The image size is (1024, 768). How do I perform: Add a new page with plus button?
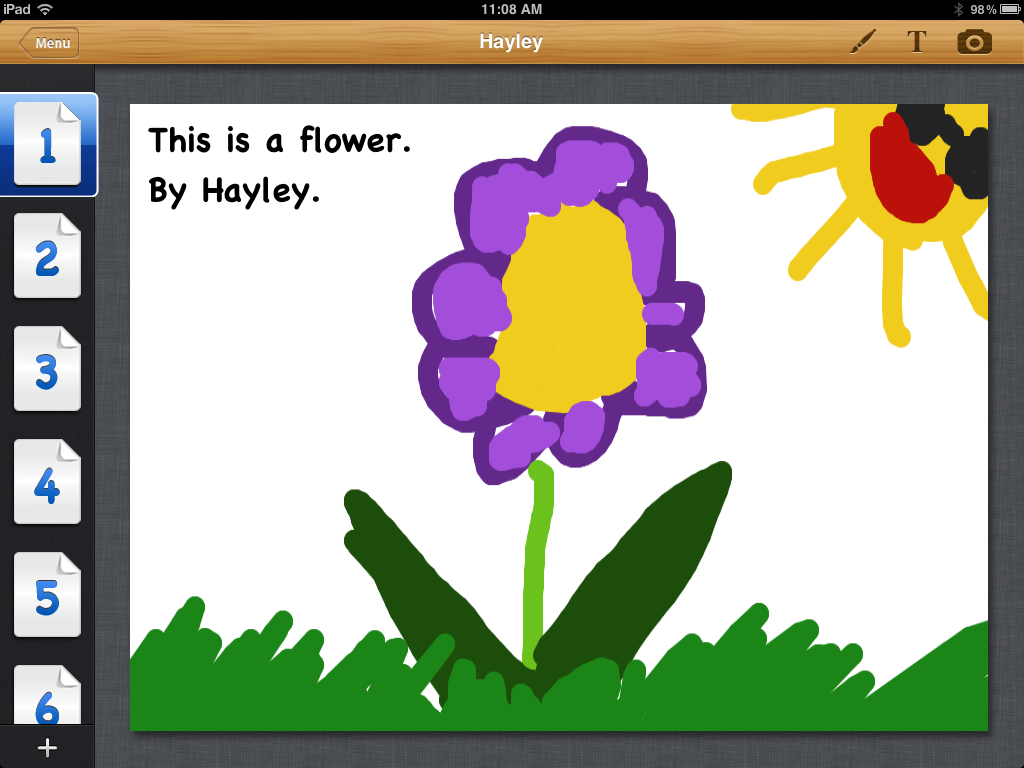click(x=47, y=747)
